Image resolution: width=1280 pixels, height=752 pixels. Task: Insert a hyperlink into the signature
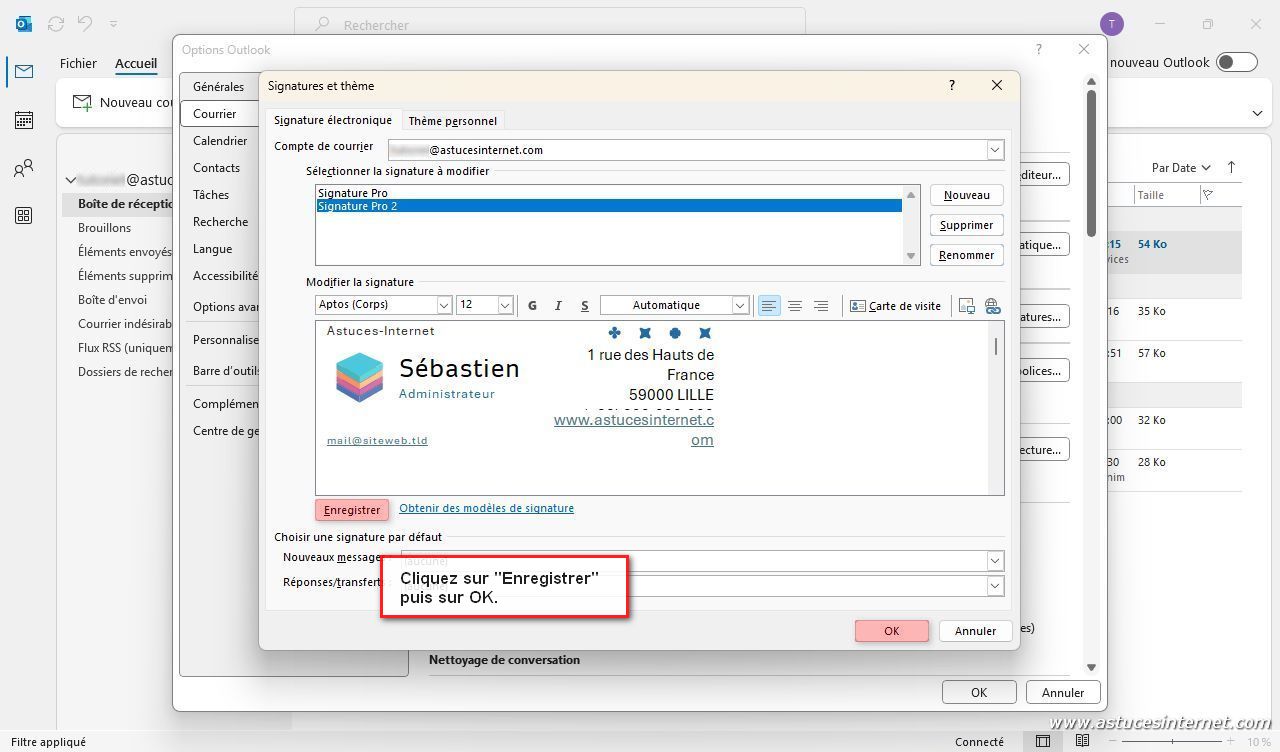coord(992,306)
